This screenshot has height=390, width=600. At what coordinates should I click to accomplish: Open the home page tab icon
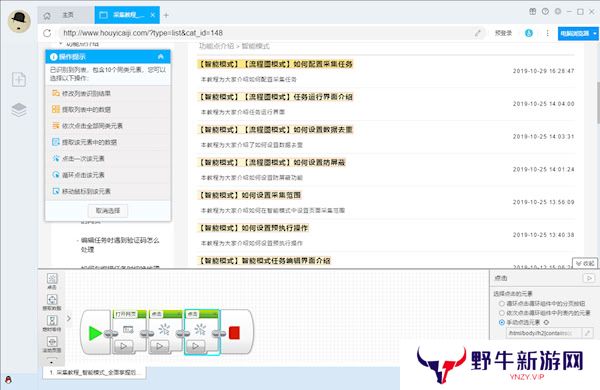tap(47, 15)
